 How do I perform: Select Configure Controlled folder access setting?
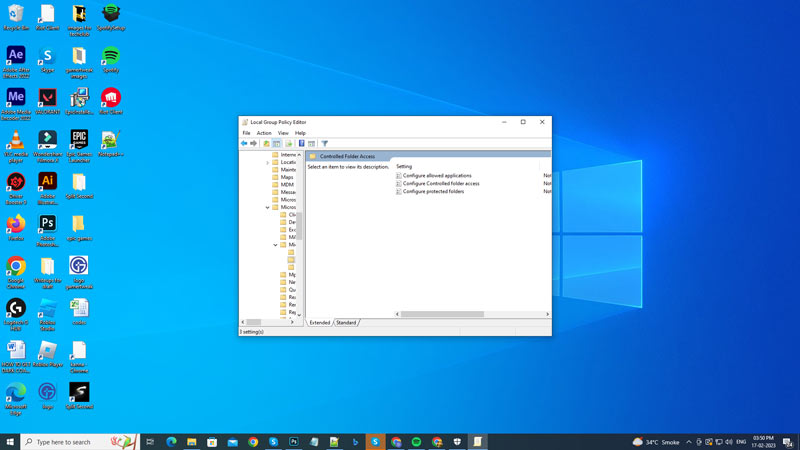coord(441,183)
